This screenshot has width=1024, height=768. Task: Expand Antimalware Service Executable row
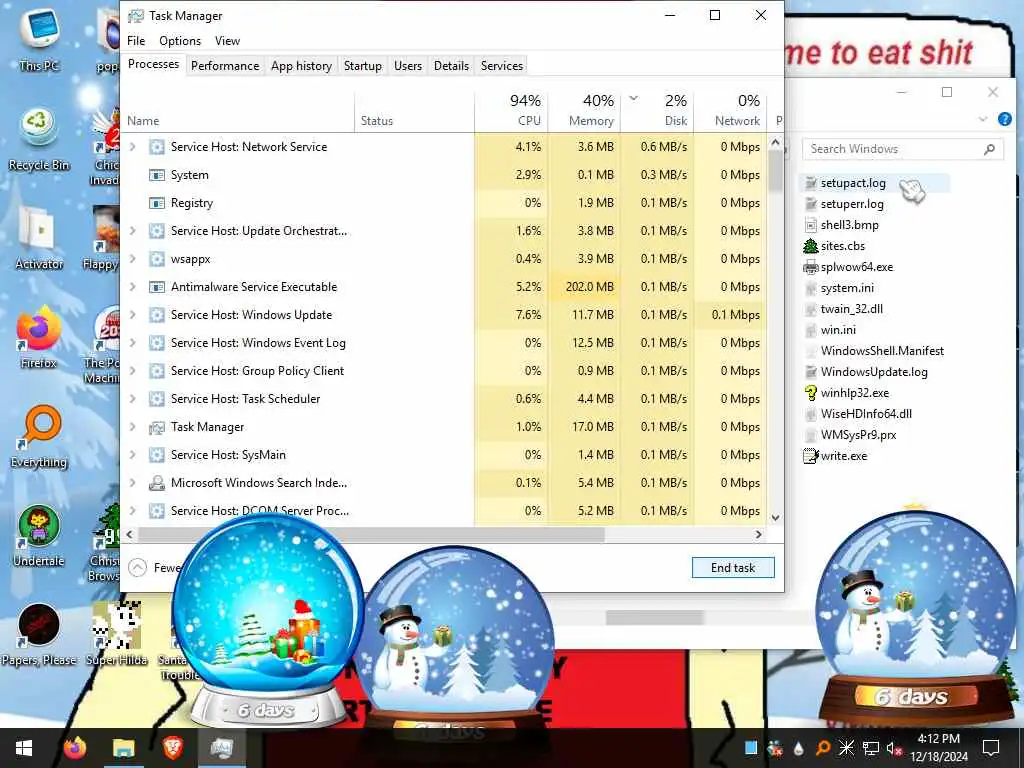[133, 287]
